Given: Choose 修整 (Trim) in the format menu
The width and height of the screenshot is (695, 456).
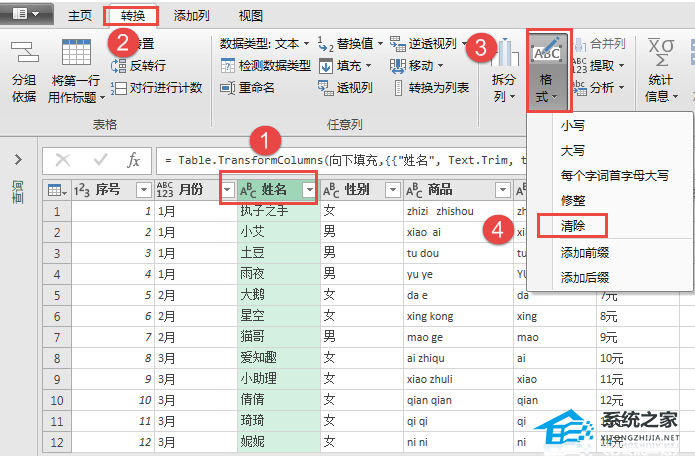Looking at the screenshot, I should point(574,200).
